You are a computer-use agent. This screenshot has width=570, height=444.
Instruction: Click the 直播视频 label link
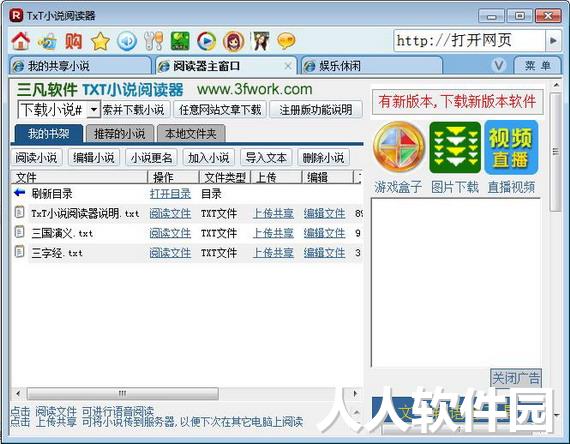[x=511, y=187]
